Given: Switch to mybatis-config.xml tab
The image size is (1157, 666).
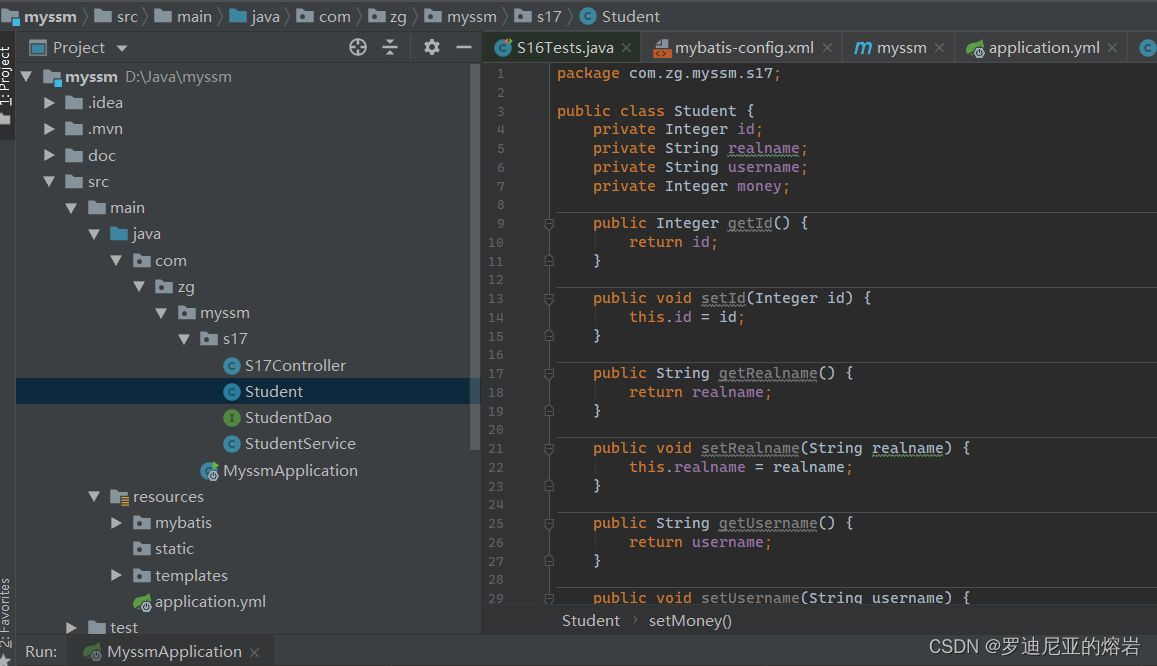Looking at the screenshot, I should click(744, 48).
